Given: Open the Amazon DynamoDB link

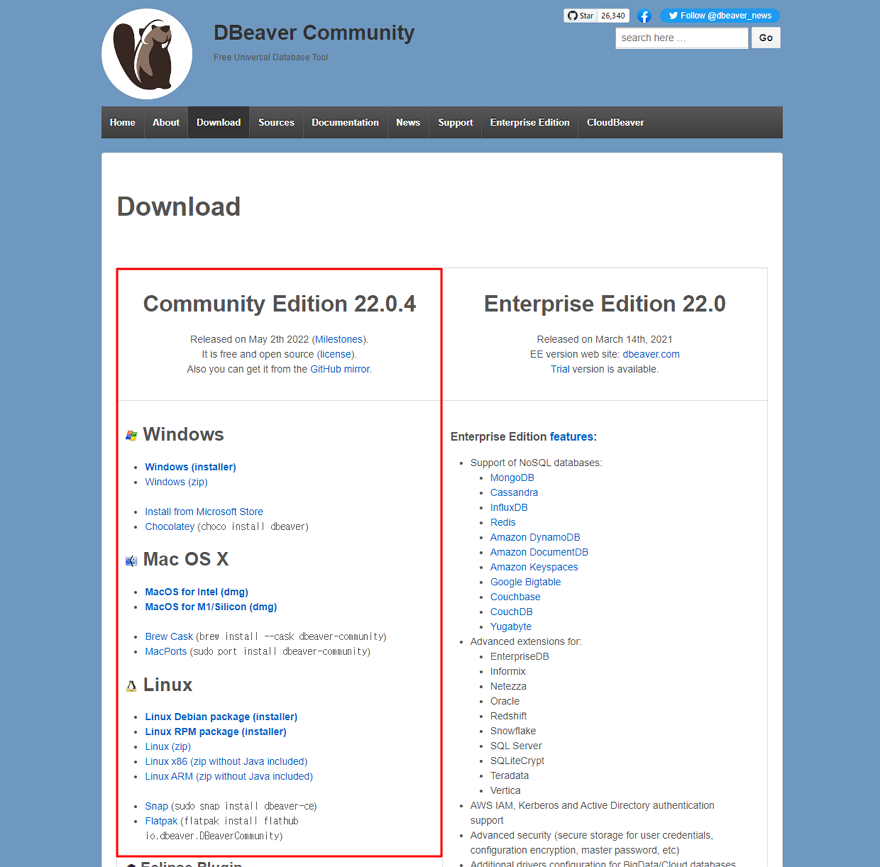Looking at the screenshot, I should click(535, 538).
